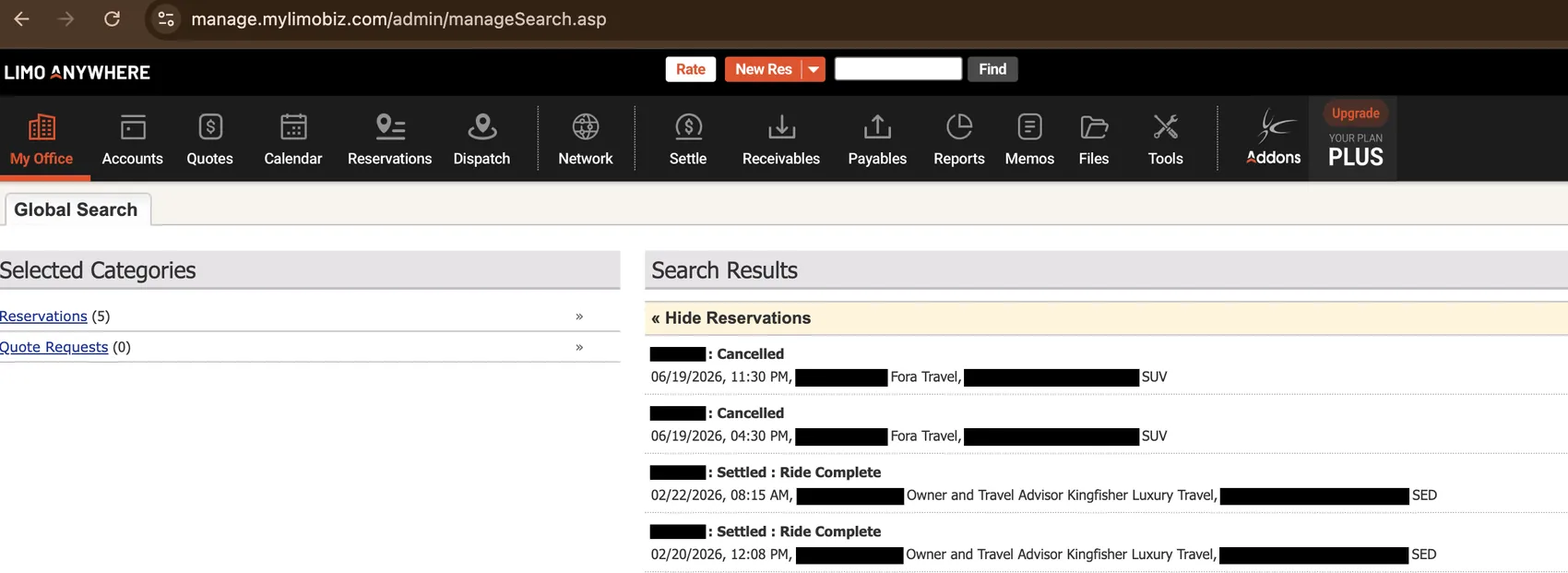Image resolution: width=1568 pixels, height=573 pixels.
Task: Click the YOUR PLAN PLUS badge
Action: pyautogui.click(x=1356, y=150)
